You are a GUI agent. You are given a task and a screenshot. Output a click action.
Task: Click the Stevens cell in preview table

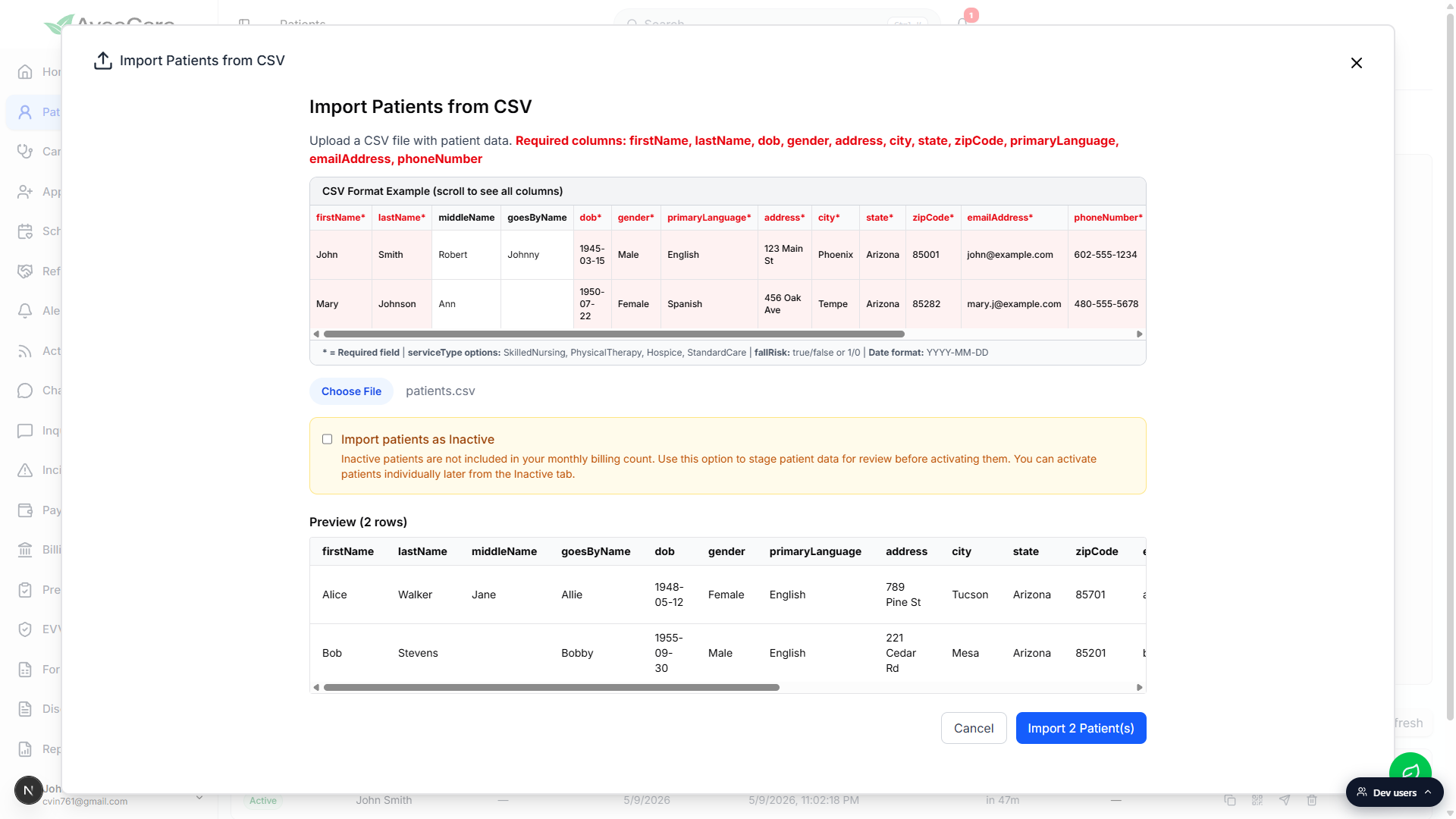pos(418,653)
